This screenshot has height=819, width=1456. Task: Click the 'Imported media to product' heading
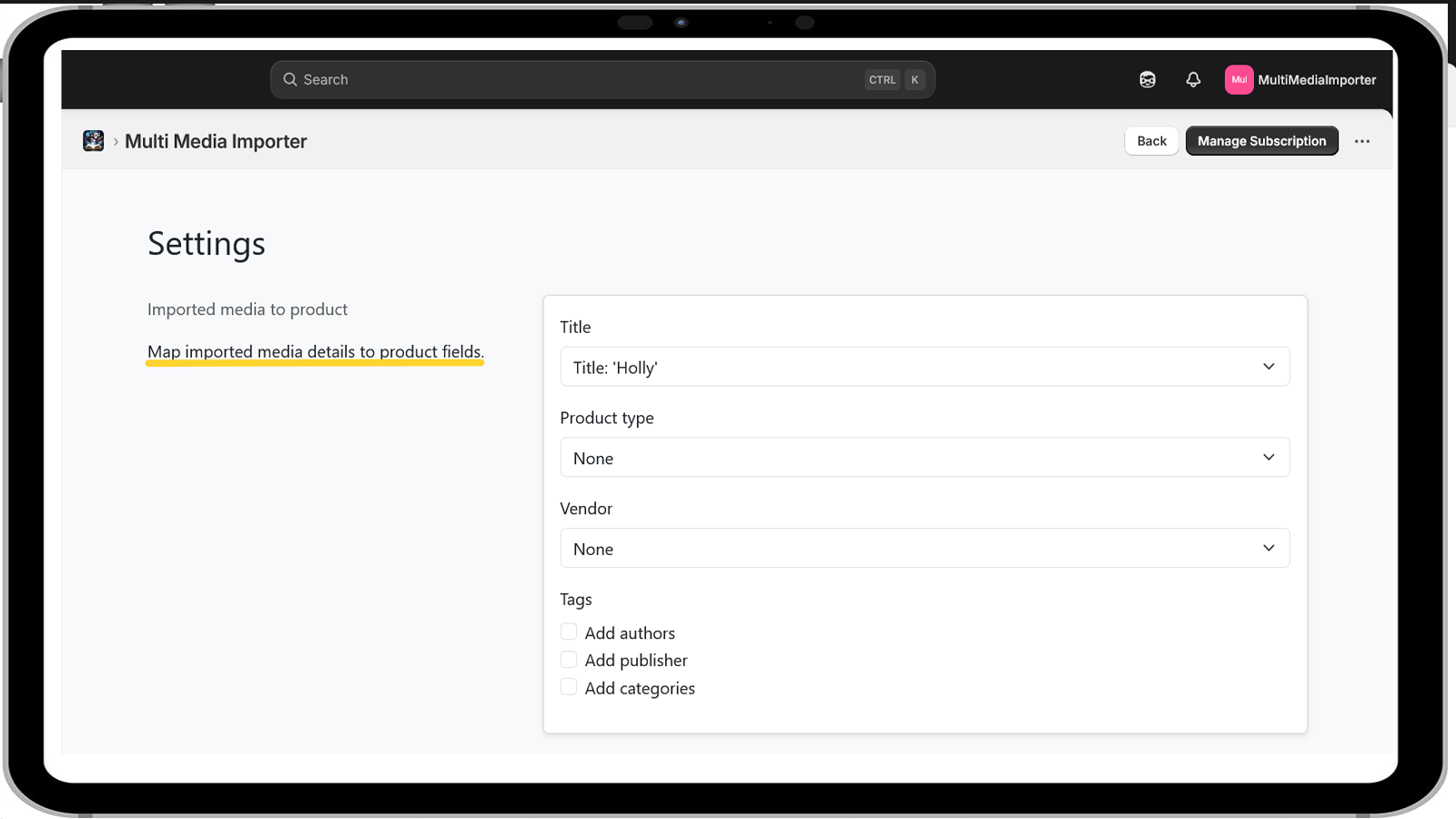coord(248,309)
